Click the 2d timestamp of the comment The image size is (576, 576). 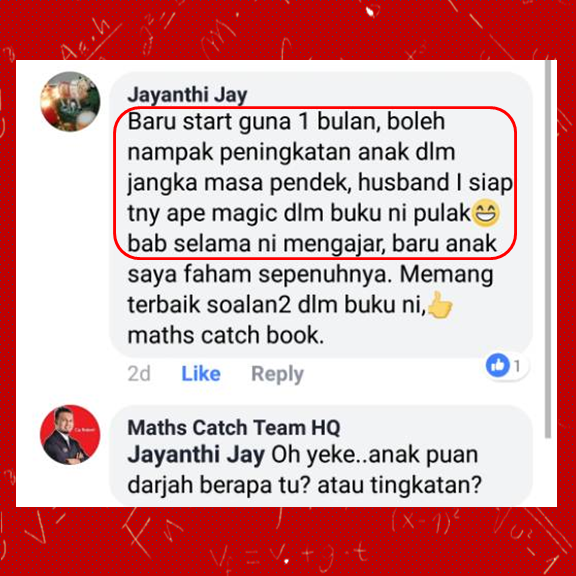[139, 374]
